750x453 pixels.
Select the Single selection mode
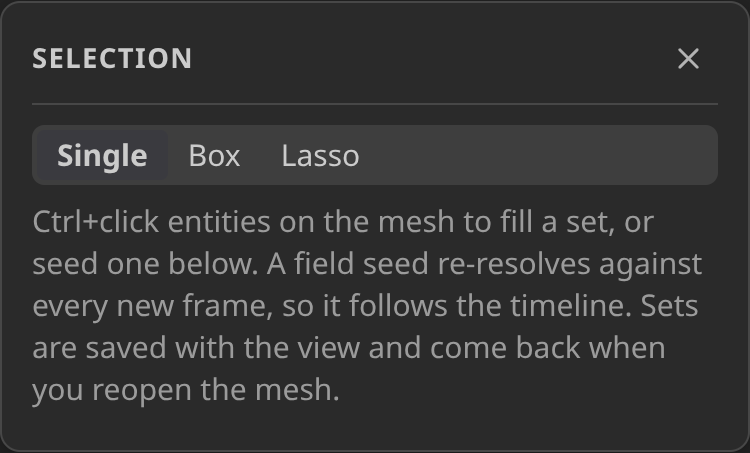(102, 155)
